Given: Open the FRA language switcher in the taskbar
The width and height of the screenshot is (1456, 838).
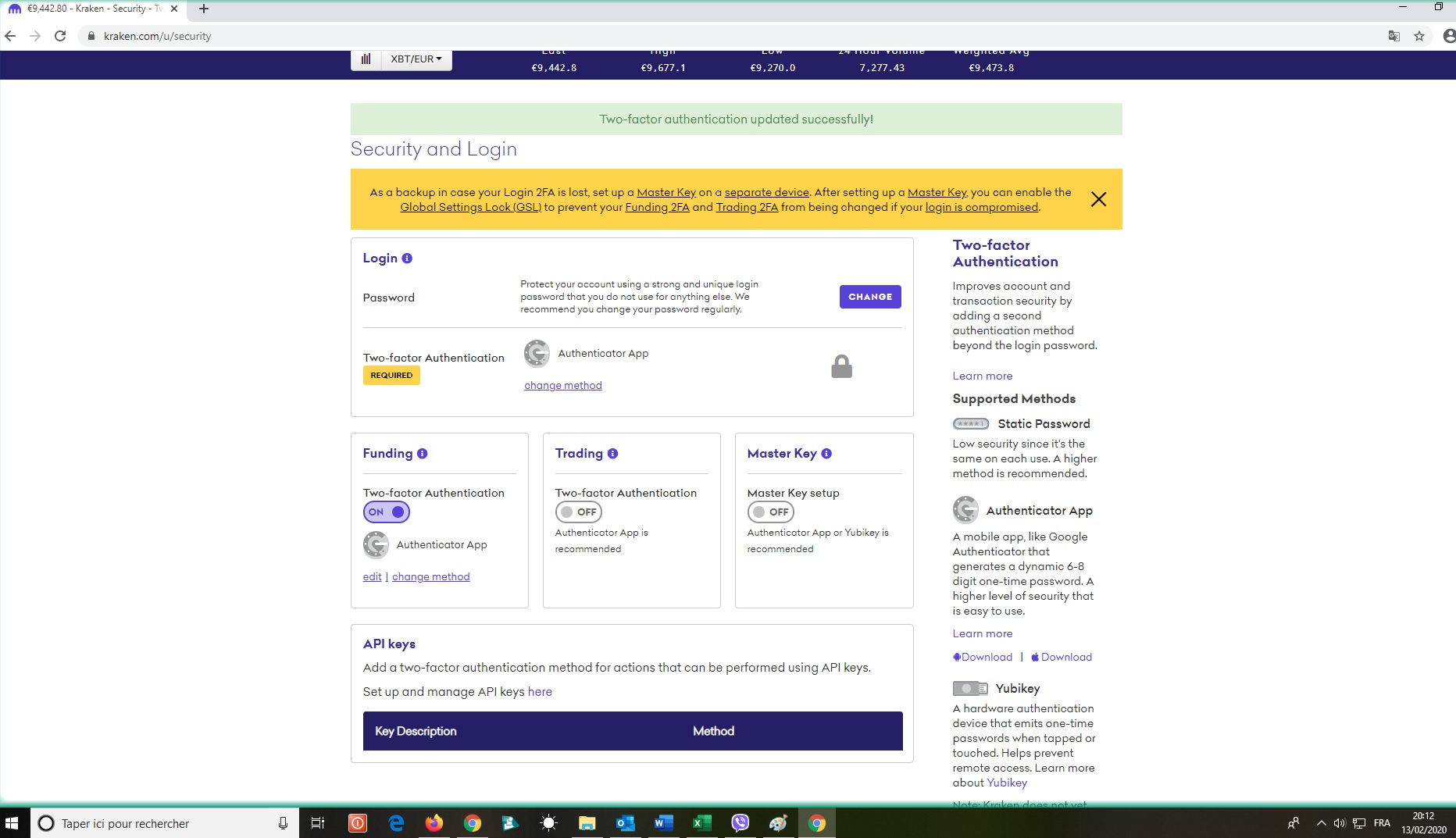Looking at the screenshot, I should pos(1381,822).
